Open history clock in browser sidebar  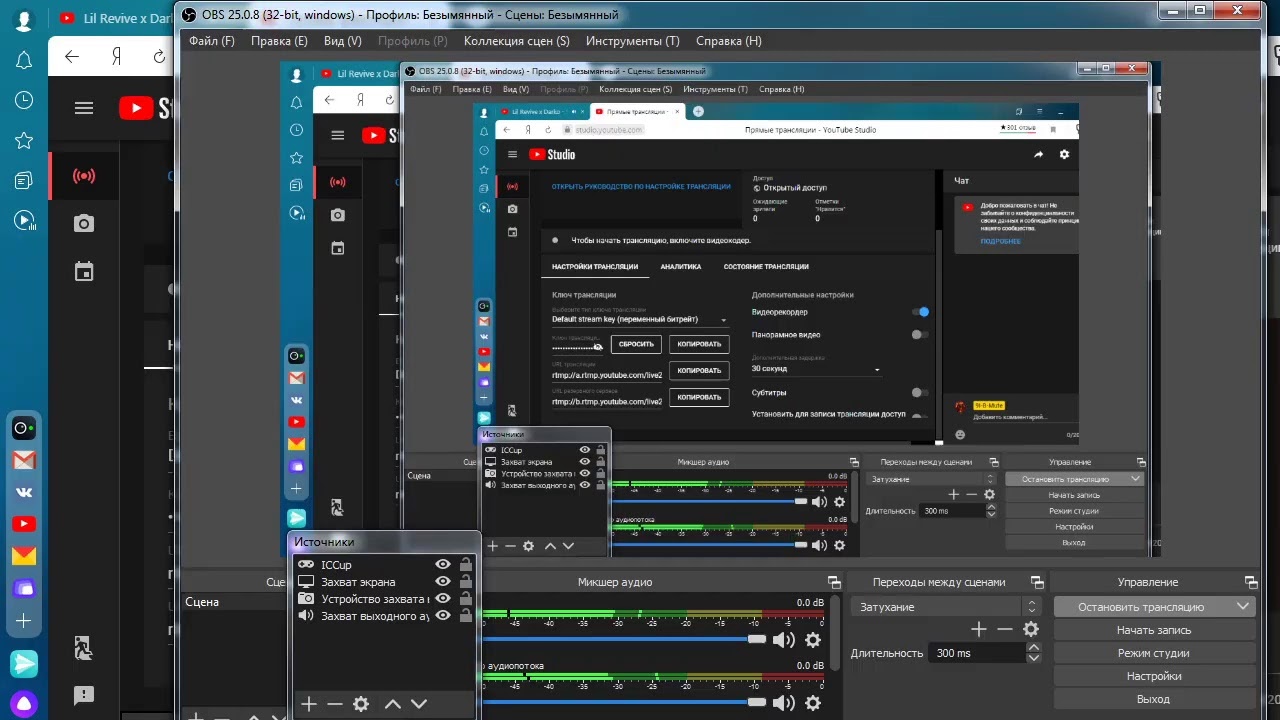coord(24,101)
